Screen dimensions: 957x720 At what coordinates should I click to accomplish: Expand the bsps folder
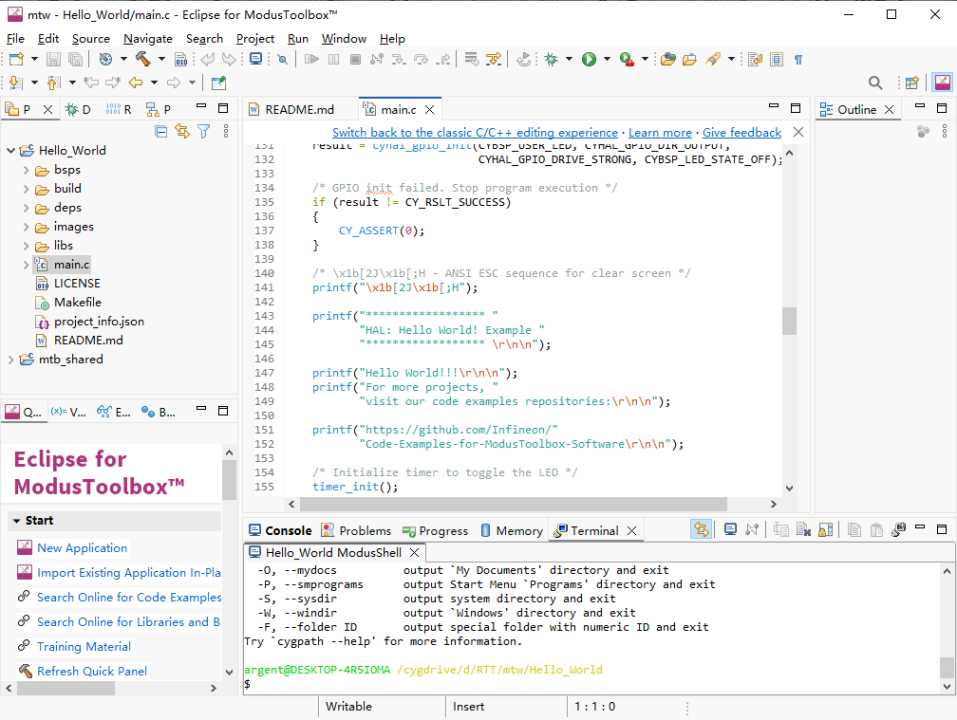click(x=26, y=170)
